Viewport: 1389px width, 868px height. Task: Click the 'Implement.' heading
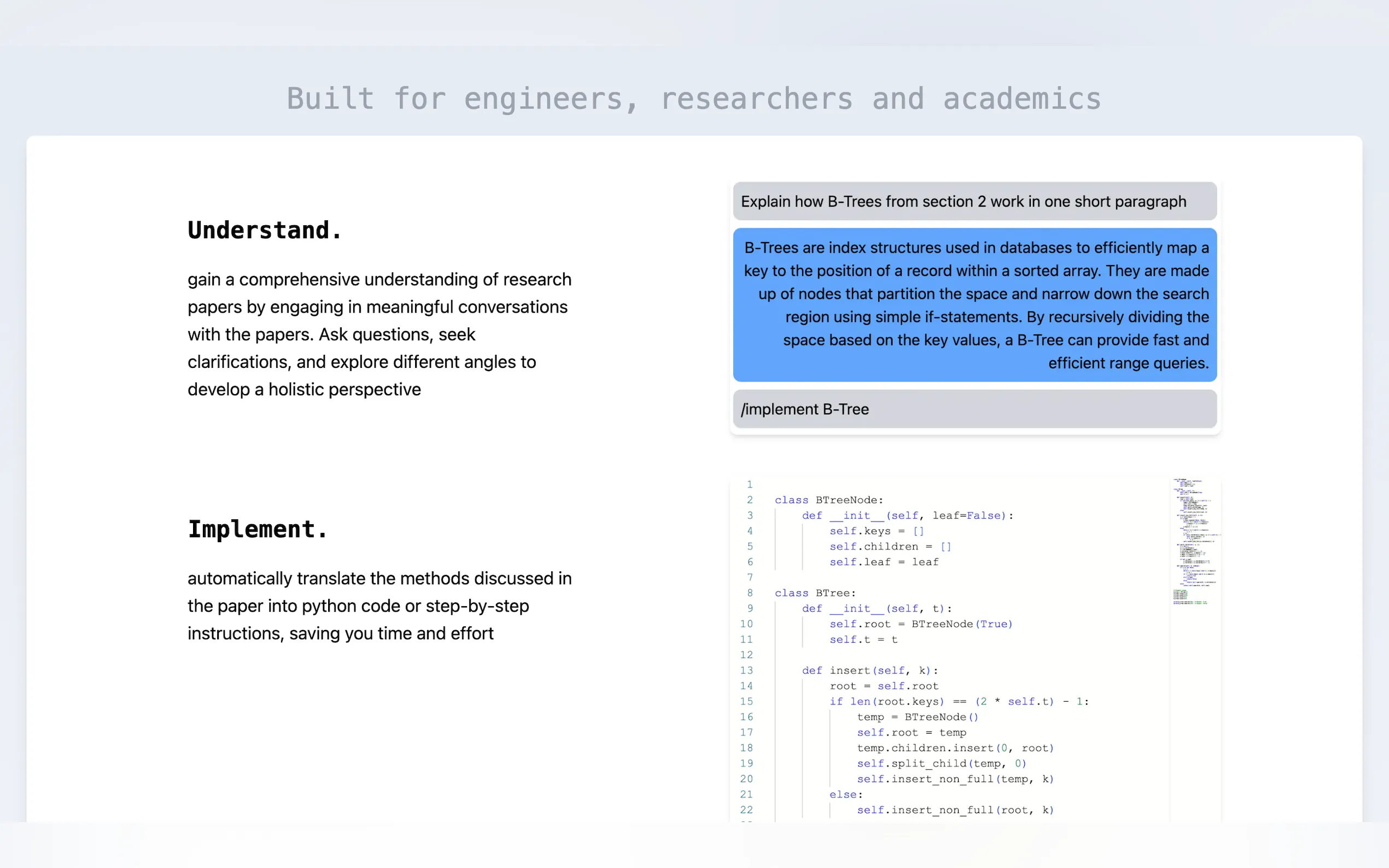point(257,529)
